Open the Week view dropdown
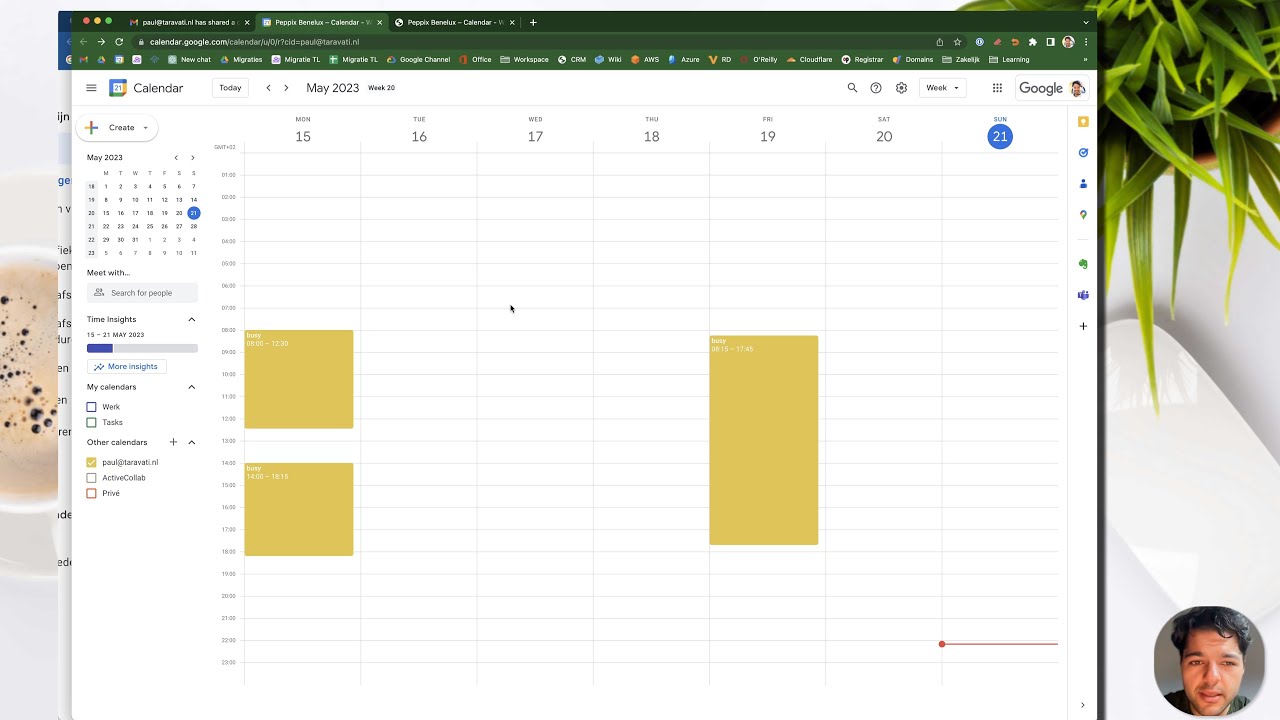1280x720 pixels. (942, 88)
